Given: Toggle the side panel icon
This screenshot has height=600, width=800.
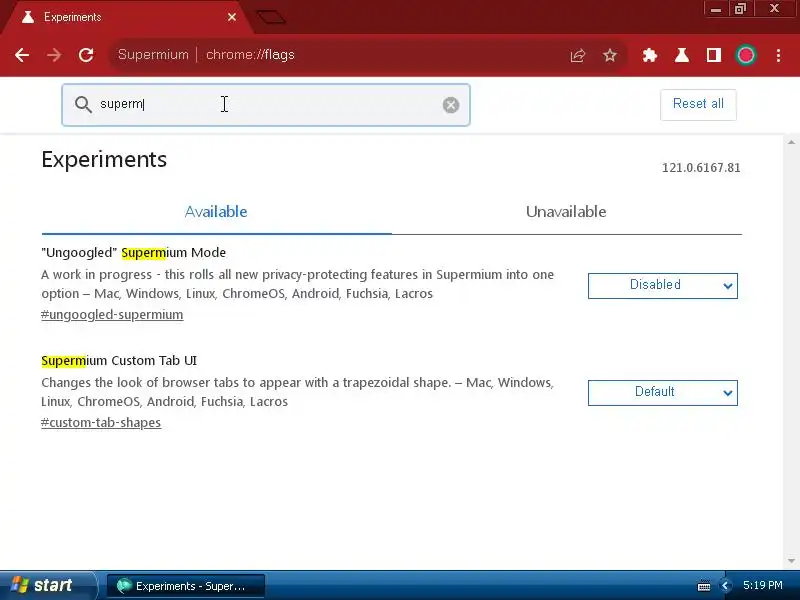Looking at the screenshot, I should (714, 55).
